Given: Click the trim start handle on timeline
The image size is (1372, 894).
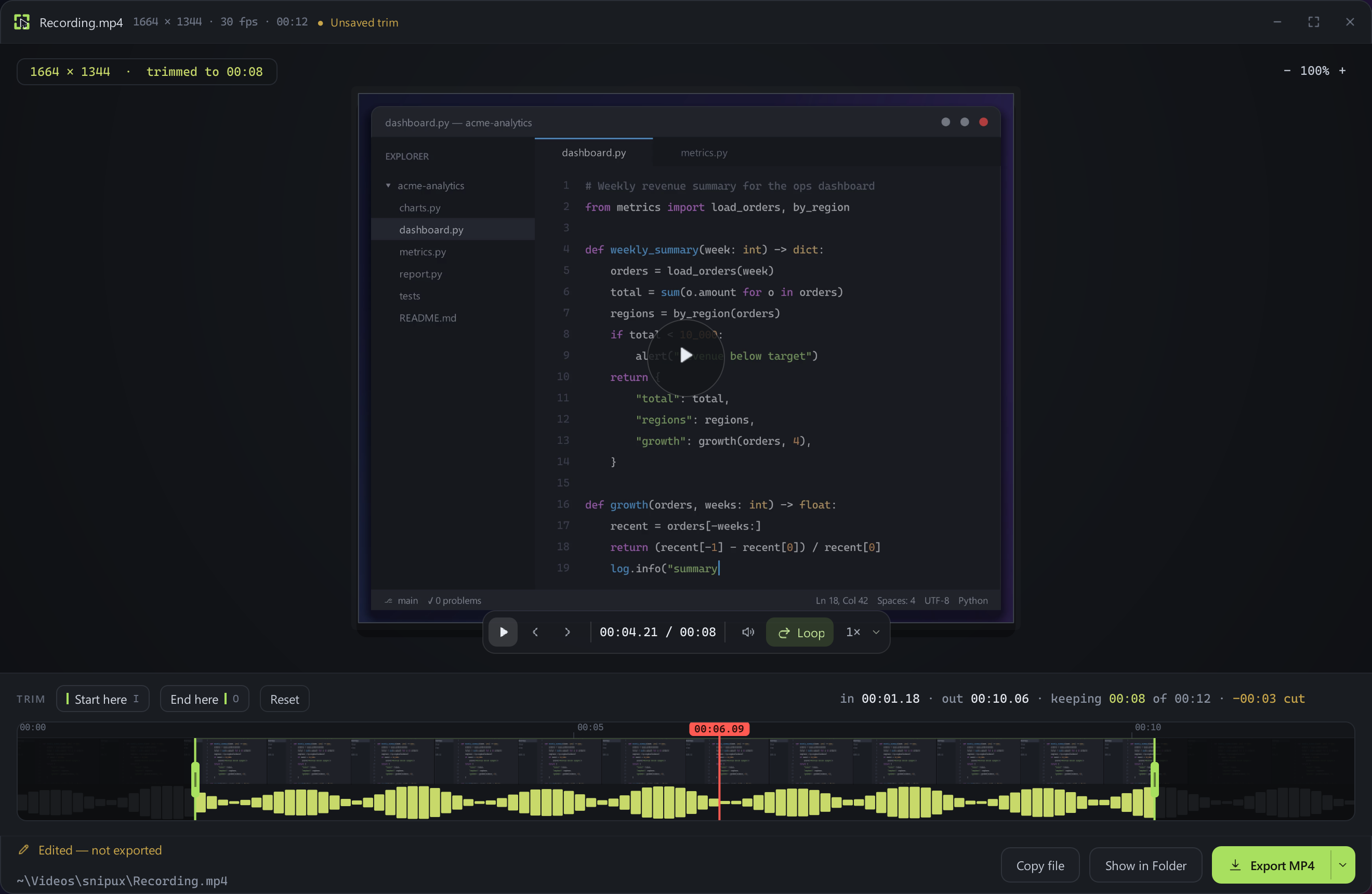Looking at the screenshot, I should pos(195,779).
